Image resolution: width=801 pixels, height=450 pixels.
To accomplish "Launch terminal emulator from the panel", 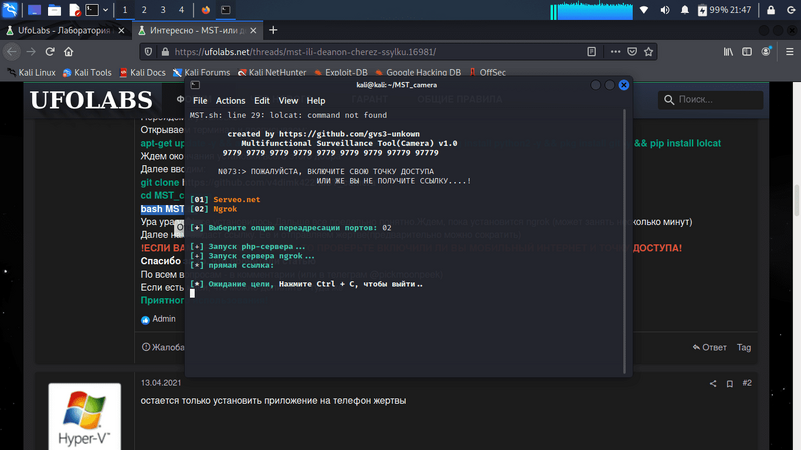I will pos(92,10).
